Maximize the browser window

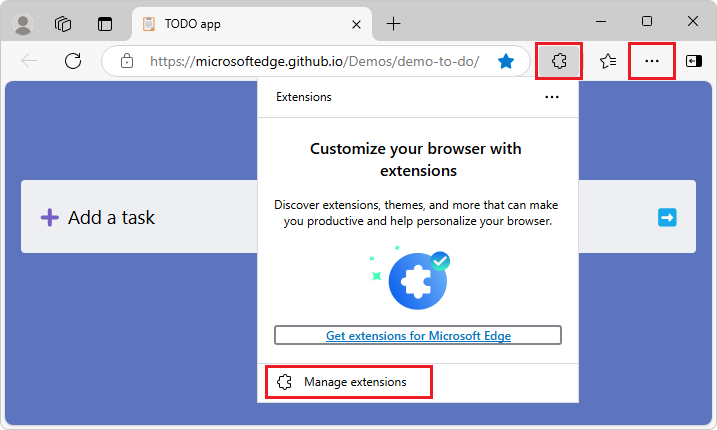click(647, 22)
